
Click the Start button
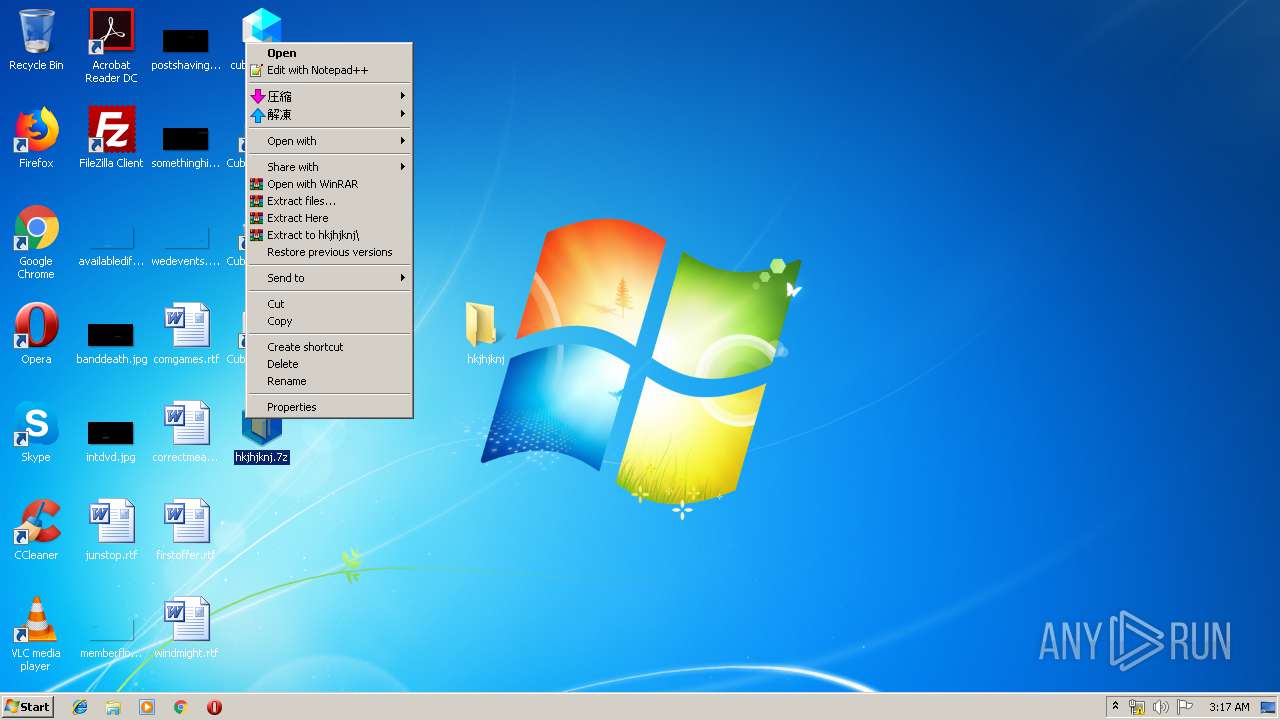coord(28,707)
